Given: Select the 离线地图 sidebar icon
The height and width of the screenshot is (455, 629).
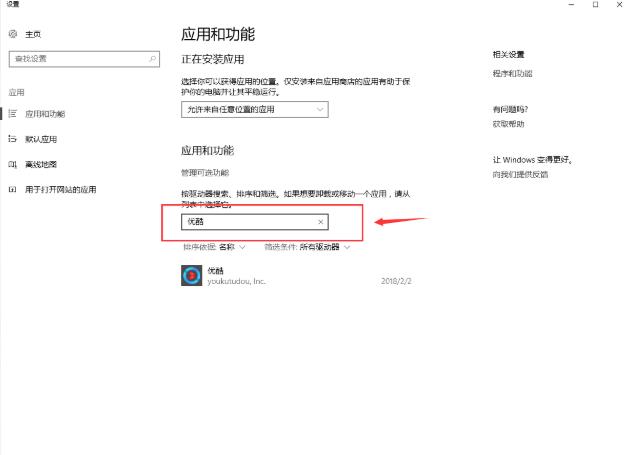Looking at the screenshot, I should point(13,165).
